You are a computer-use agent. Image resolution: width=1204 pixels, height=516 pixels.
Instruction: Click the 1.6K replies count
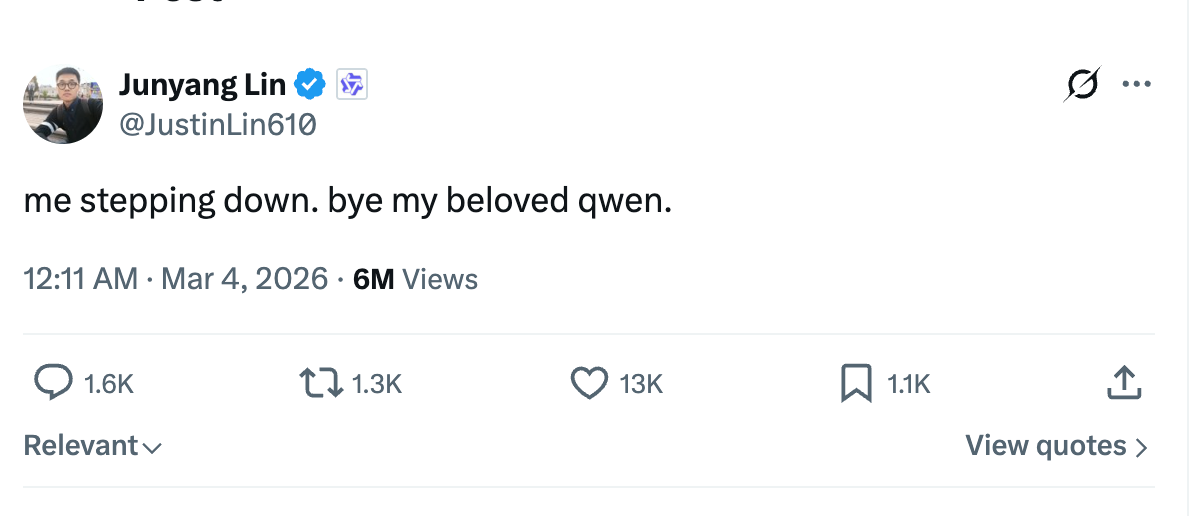pyautogui.click(x=109, y=383)
